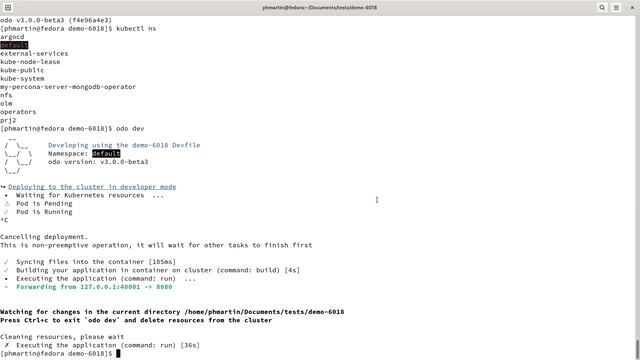This screenshot has width=640, height=360.
Task: Open a new terminal tab via the top-left icon
Action: click(x=8, y=7)
